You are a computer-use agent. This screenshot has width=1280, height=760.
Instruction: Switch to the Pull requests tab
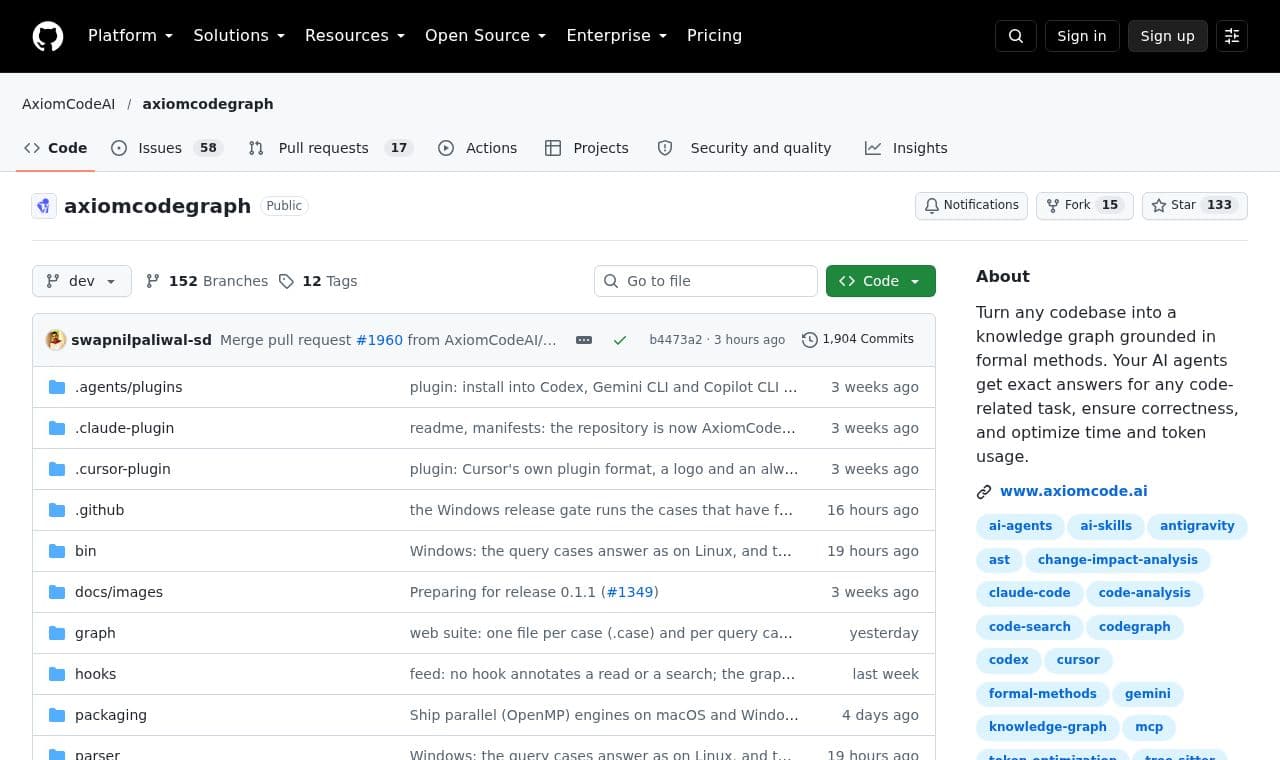tap(331, 148)
